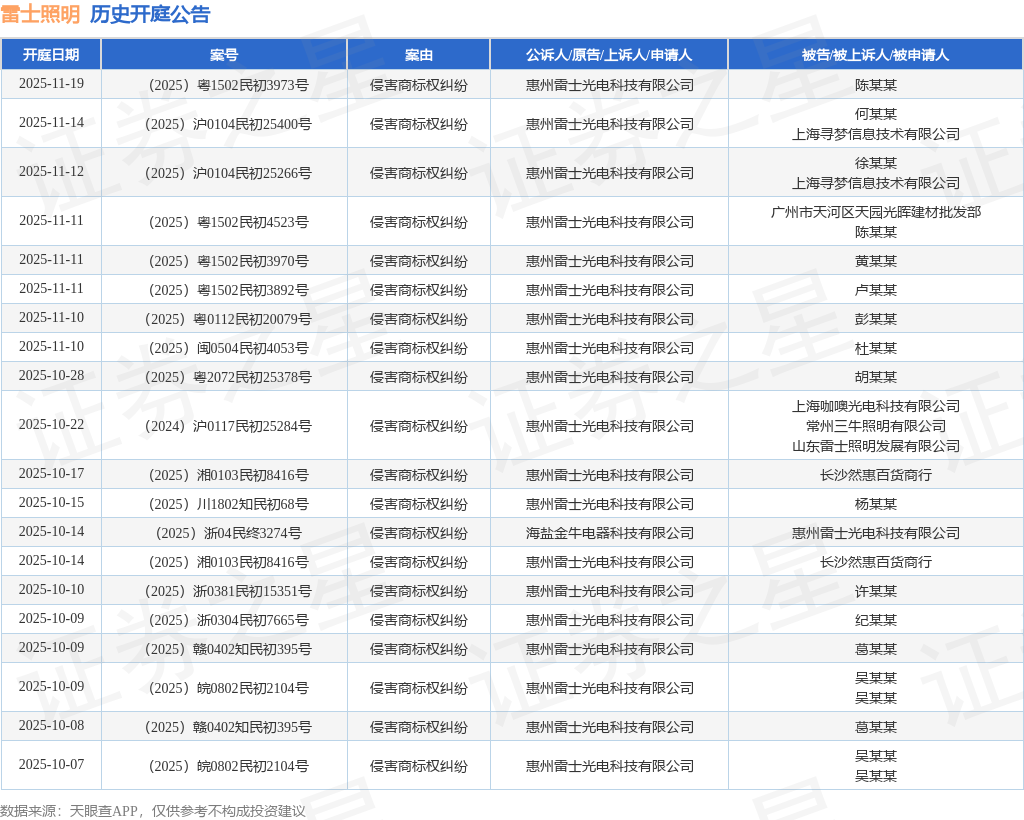Viewport: 1024px width, 820px height.
Task: Click the 开庭日期 column header
Action: pyautogui.click(x=51, y=55)
